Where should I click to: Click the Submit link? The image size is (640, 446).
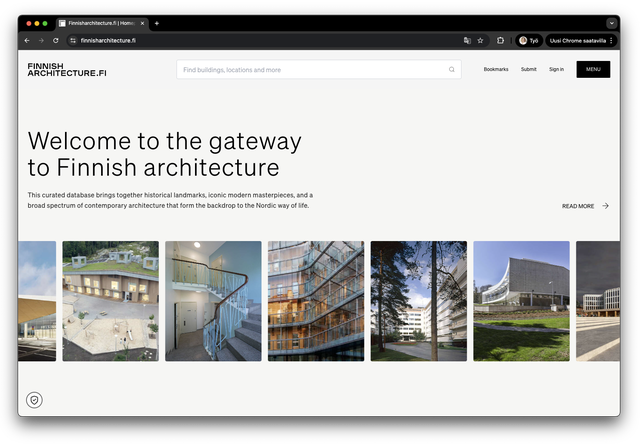(x=528, y=70)
